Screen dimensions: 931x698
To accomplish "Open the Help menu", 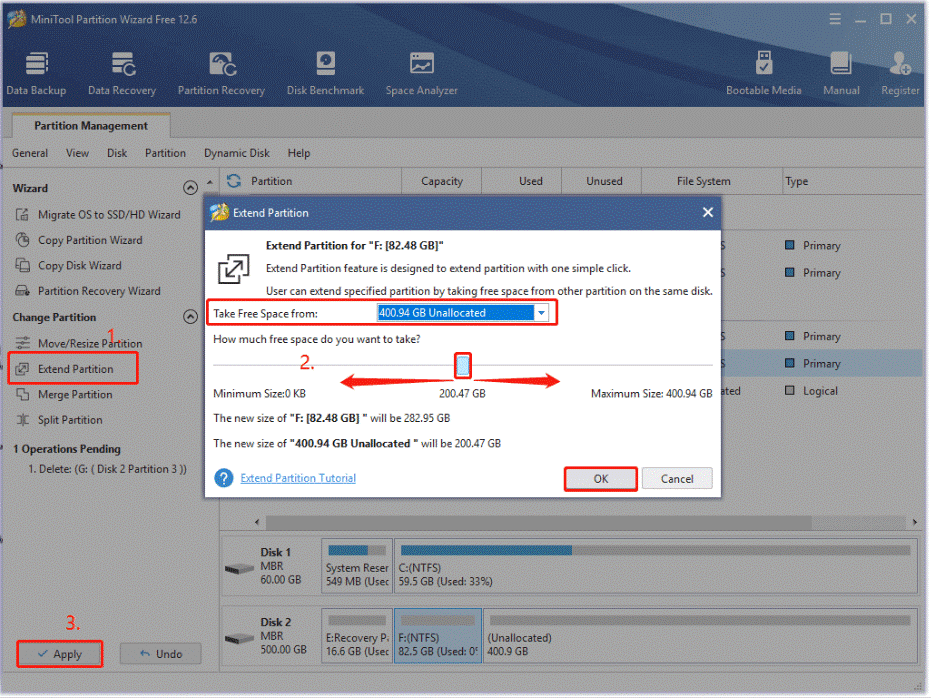I will coord(299,153).
